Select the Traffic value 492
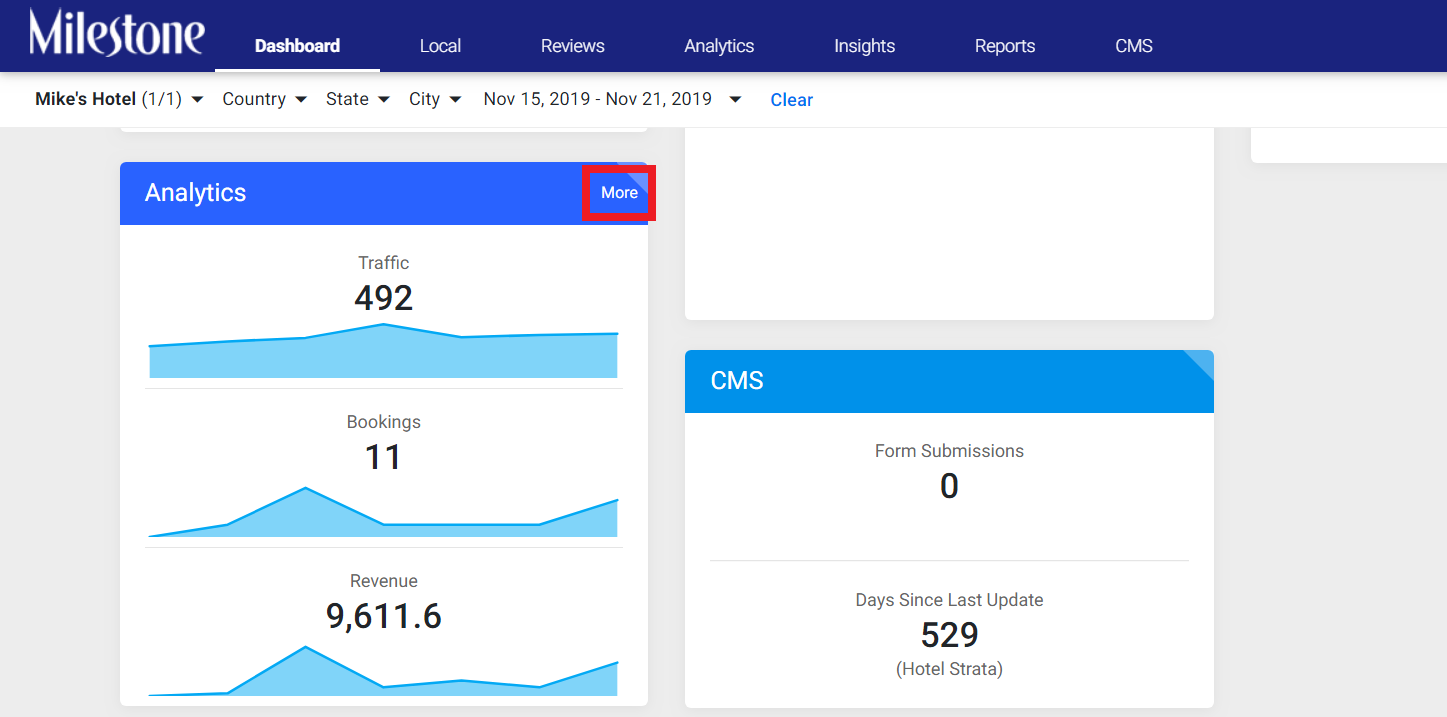The width and height of the screenshot is (1447, 717). pos(384,298)
